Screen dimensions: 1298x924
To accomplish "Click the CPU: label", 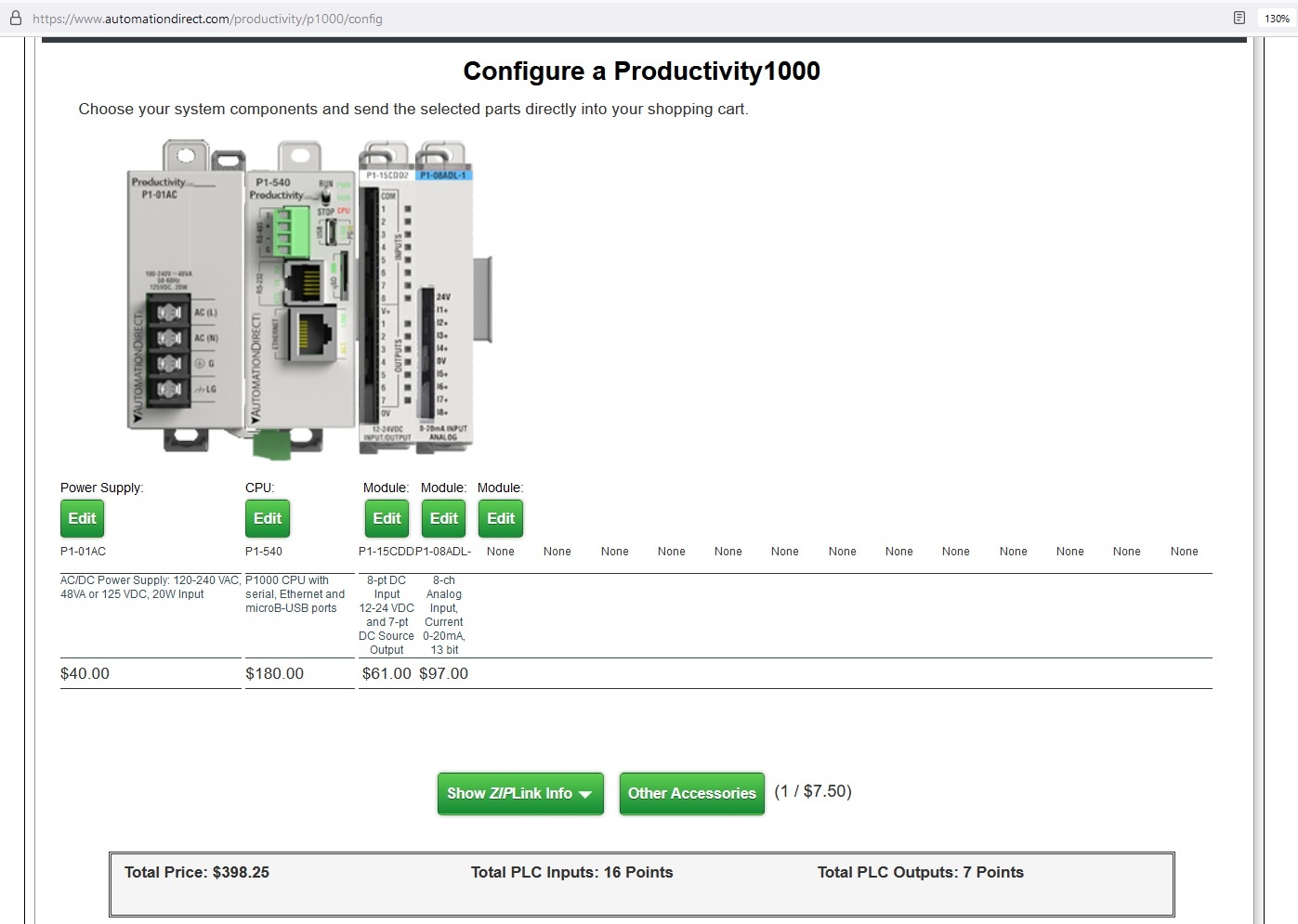I will pos(260,488).
